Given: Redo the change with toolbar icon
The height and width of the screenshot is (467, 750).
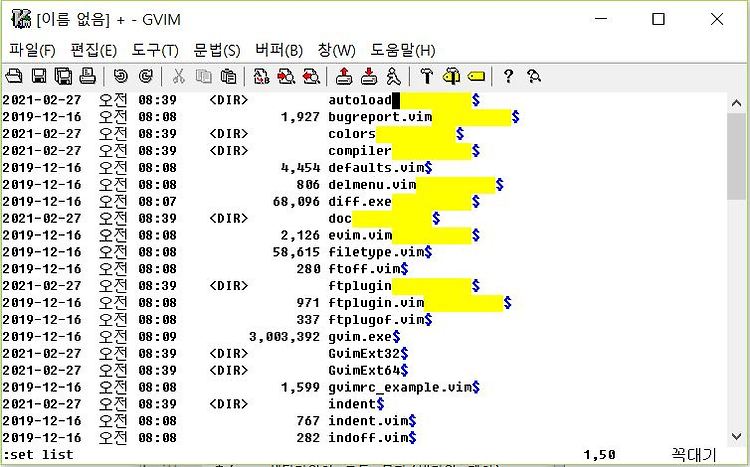Looking at the screenshot, I should [146, 76].
